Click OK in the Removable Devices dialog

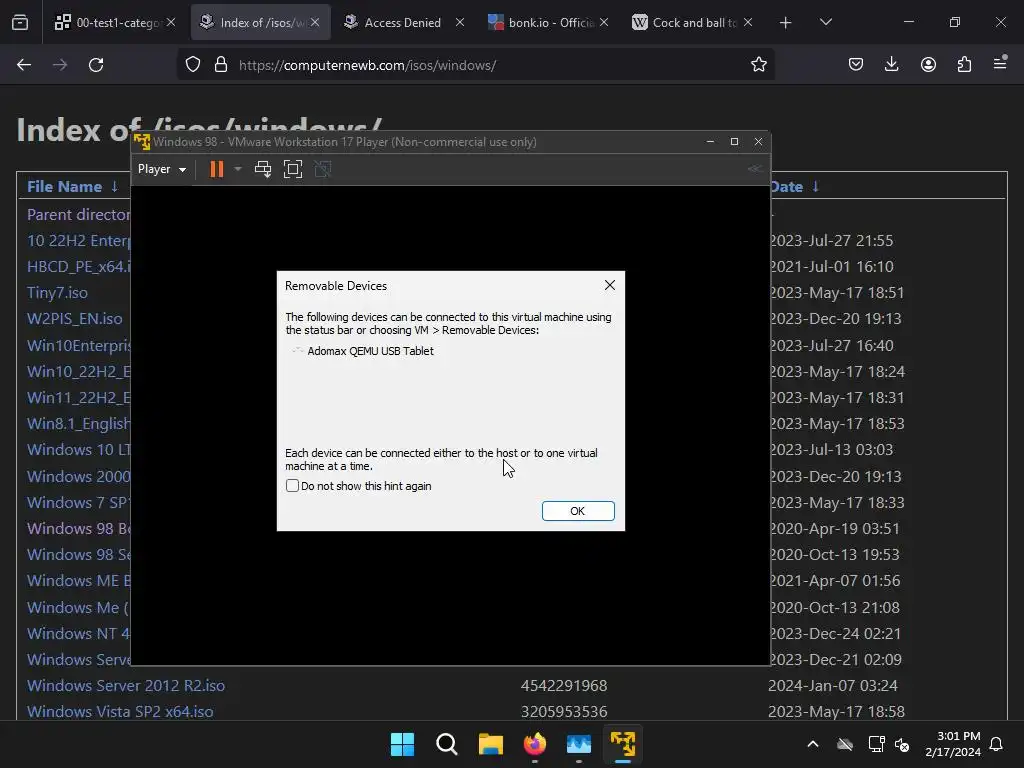pos(578,511)
